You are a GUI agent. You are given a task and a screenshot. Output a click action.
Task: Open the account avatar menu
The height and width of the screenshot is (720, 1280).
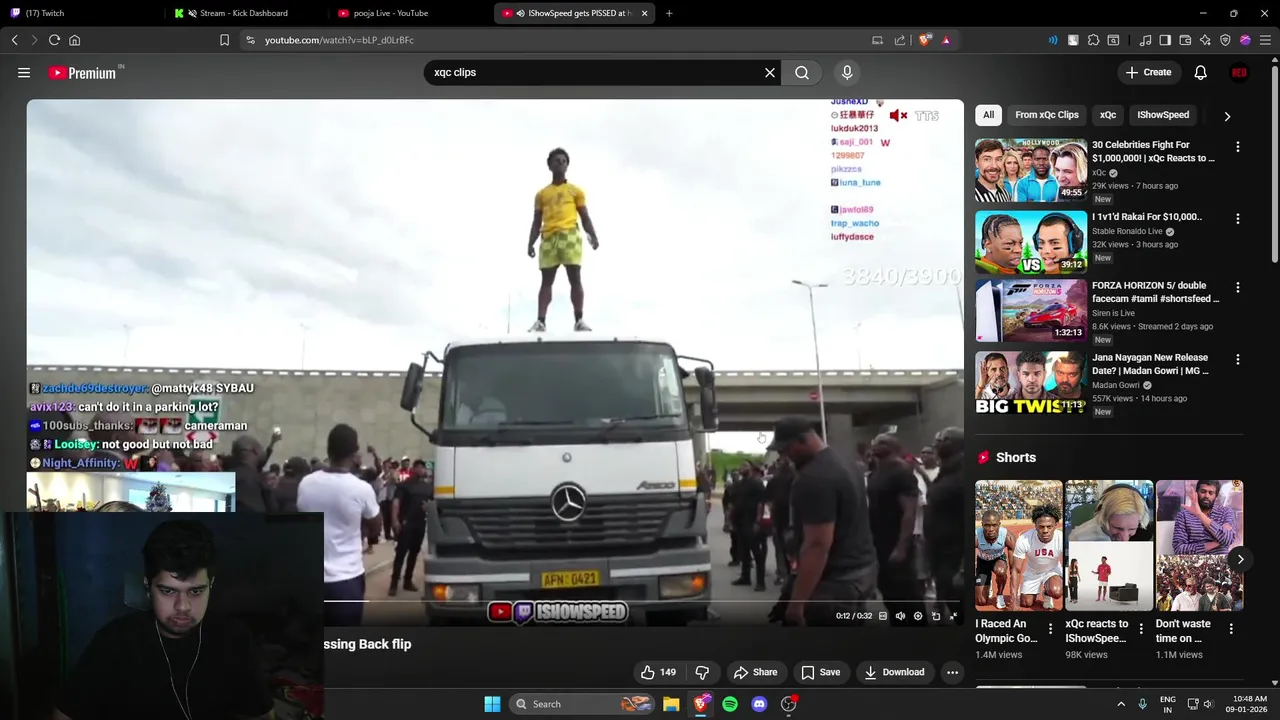(x=1239, y=72)
